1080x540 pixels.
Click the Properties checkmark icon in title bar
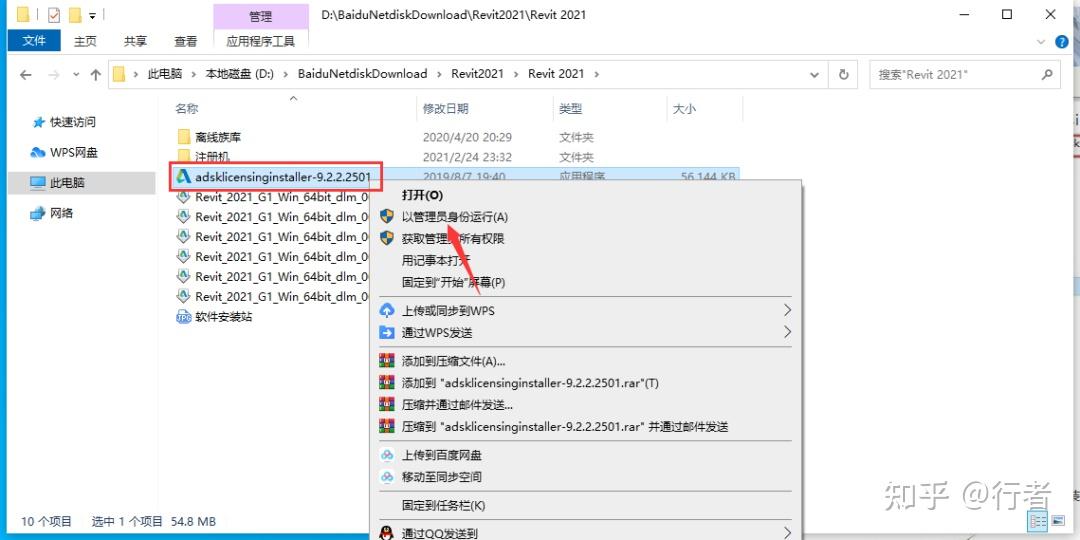coord(54,14)
